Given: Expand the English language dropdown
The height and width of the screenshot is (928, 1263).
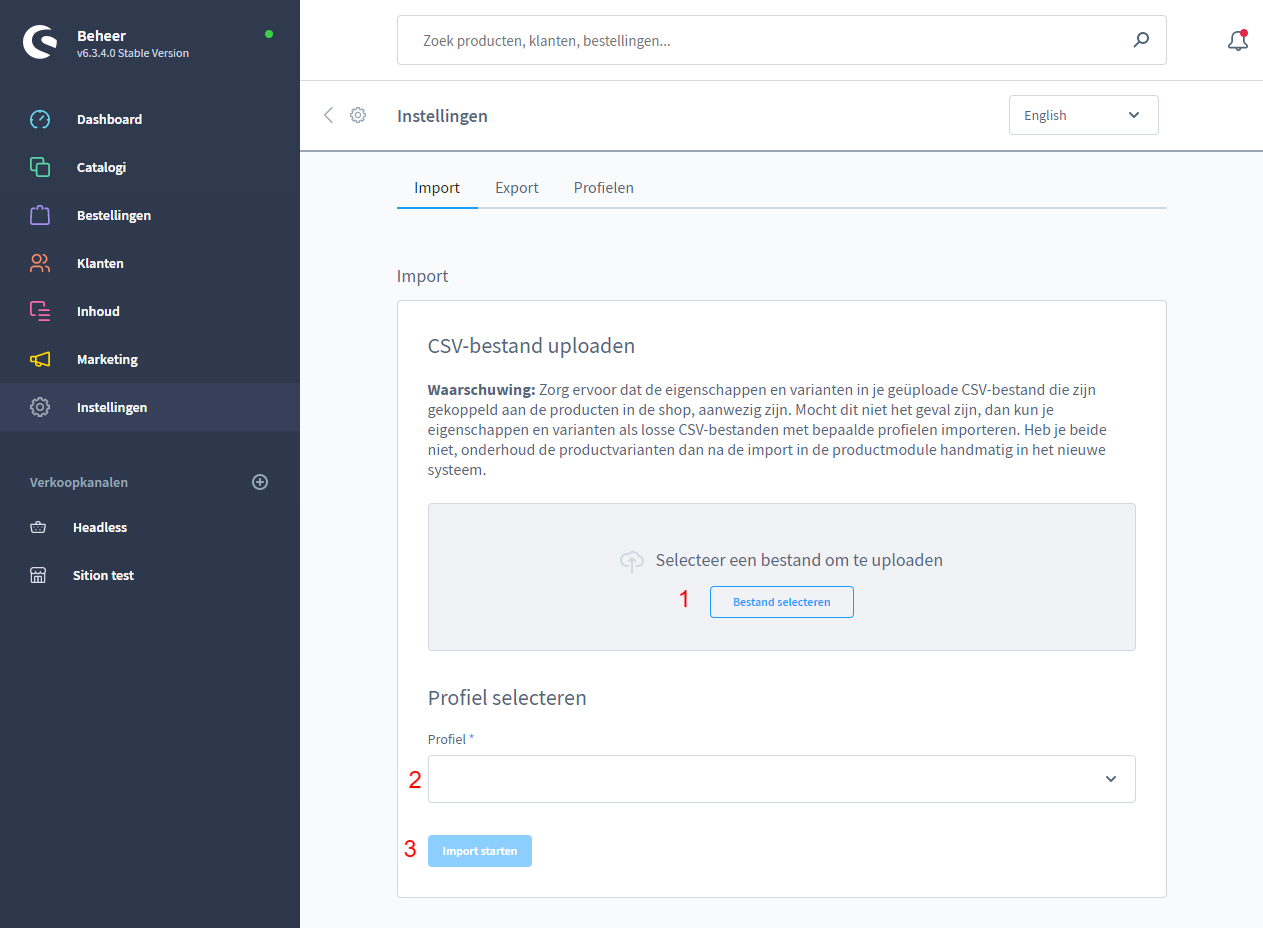Looking at the screenshot, I should pyautogui.click(x=1083, y=115).
